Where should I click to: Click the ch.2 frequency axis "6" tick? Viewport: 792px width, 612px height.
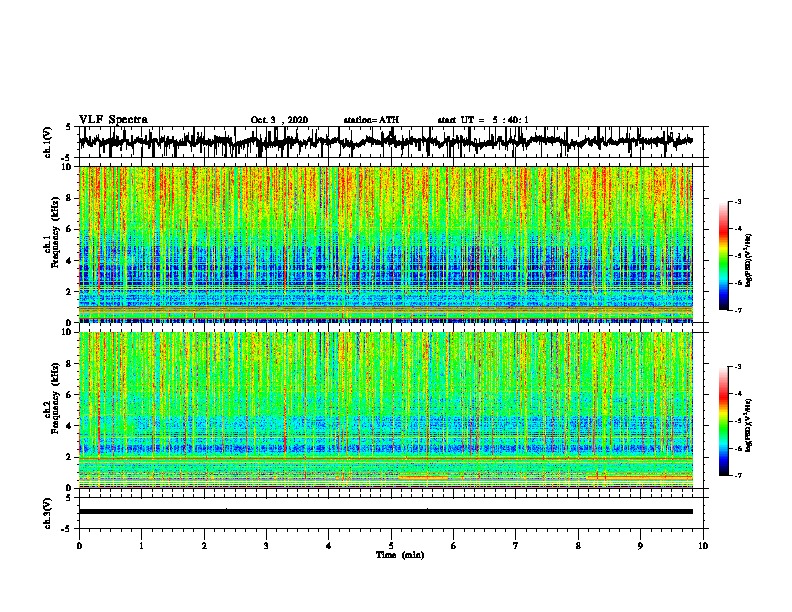[x=71, y=394]
